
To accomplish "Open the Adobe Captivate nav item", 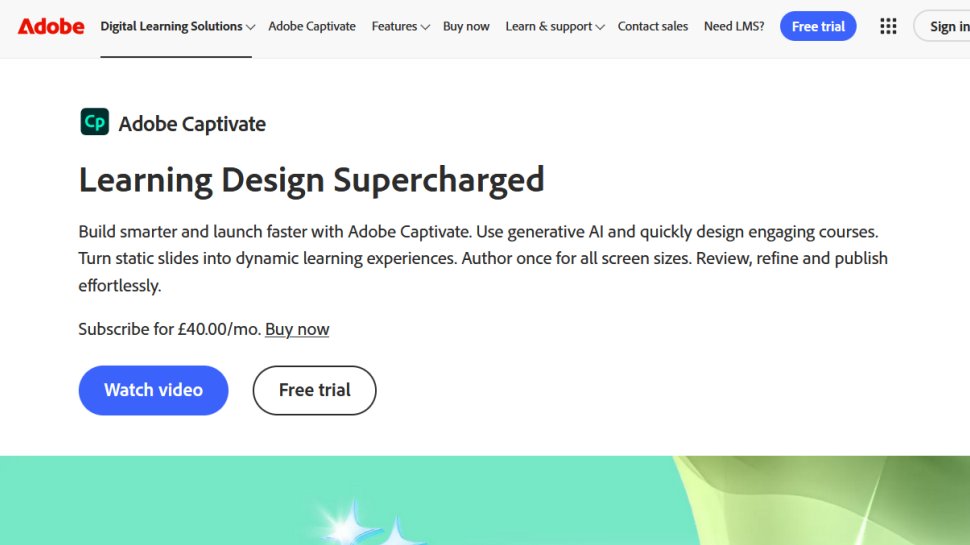I will click(x=312, y=27).
